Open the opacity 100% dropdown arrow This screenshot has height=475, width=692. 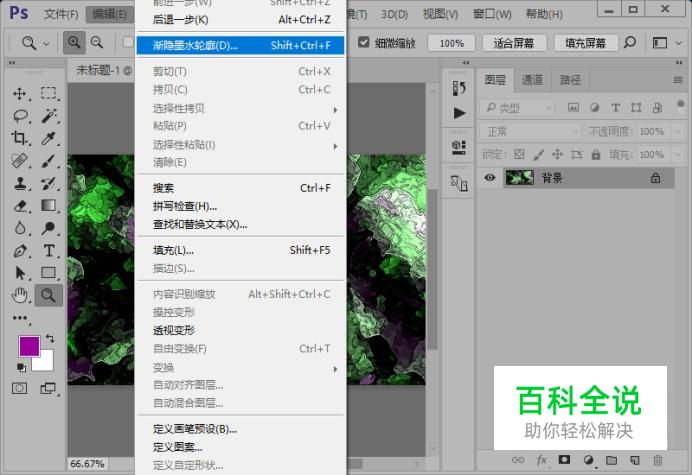click(x=677, y=131)
